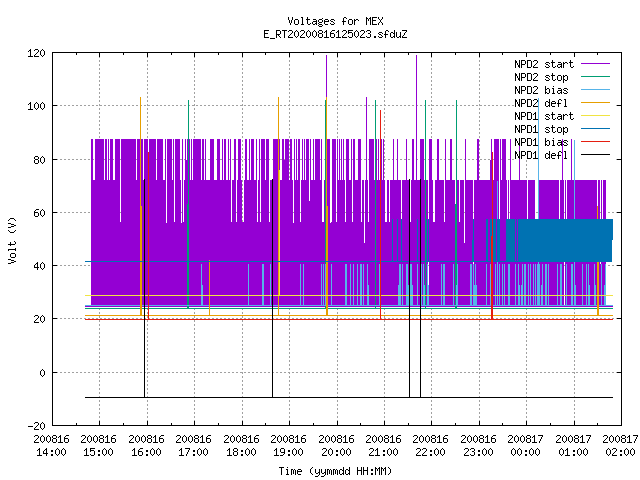Click the x-axis tick label 200817 01:00
Image resolution: width=640 pixels, height=480 pixels.
573,446
